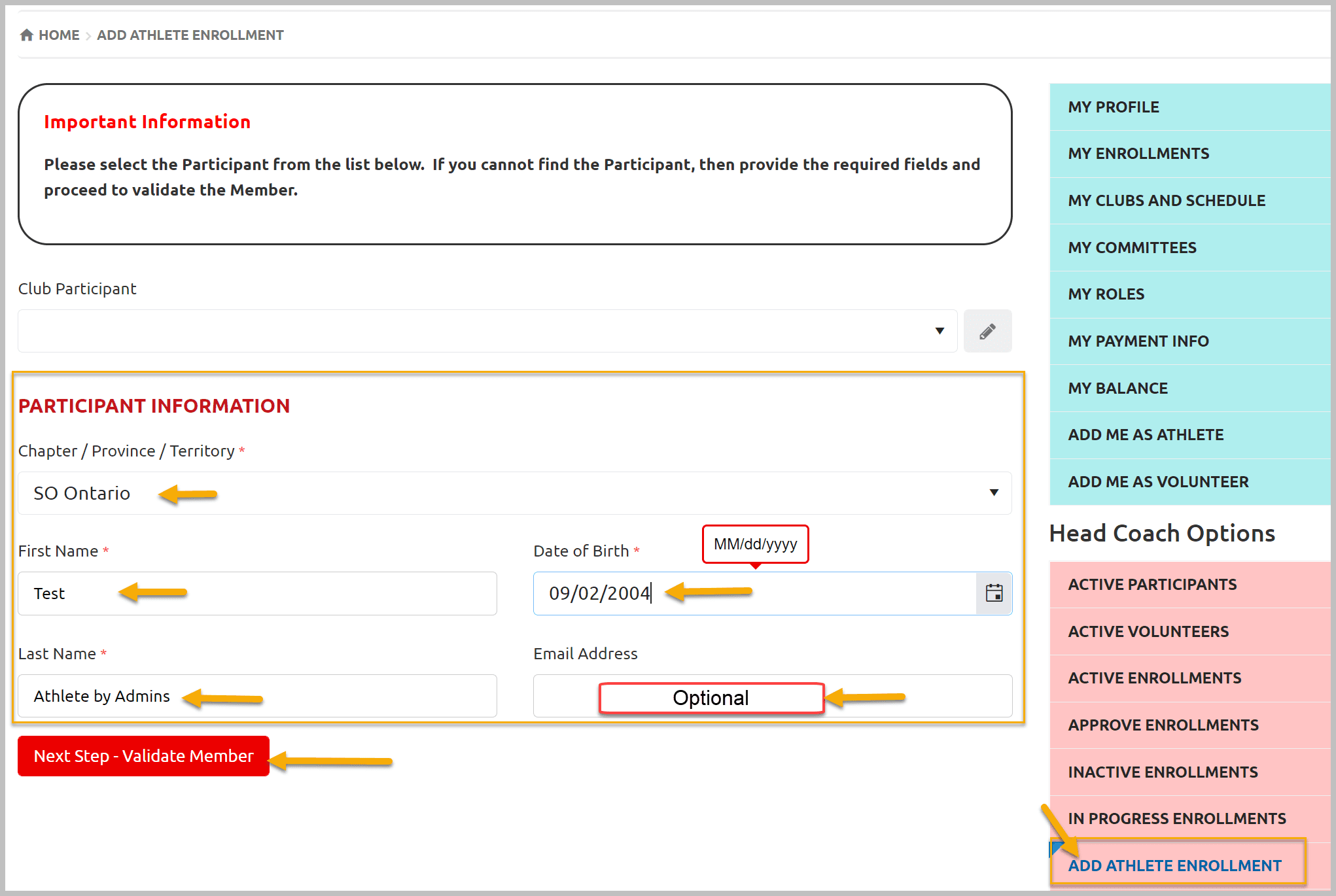Viewport: 1336px width, 896px height.
Task: Open MY PROFILE menu item
Action: 1190,107
